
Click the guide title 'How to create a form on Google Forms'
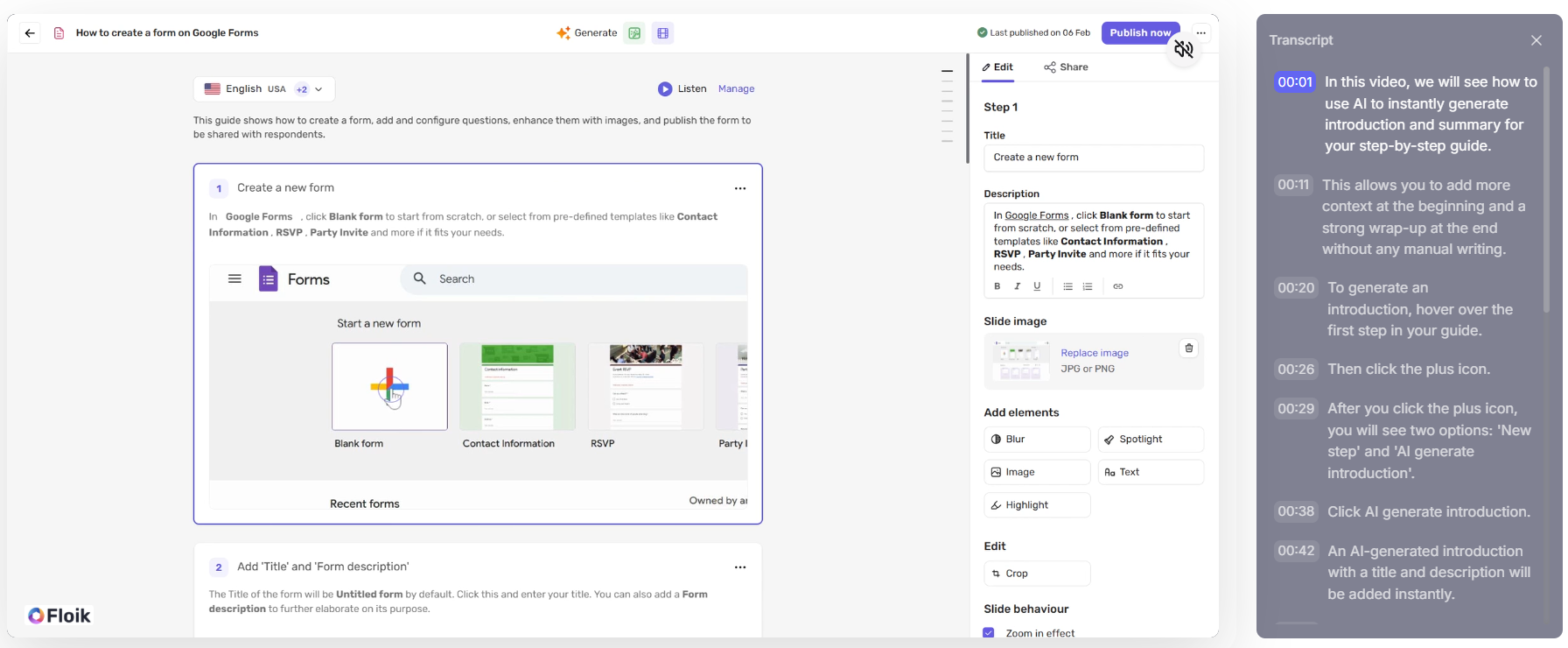click(x=167, y=33)
